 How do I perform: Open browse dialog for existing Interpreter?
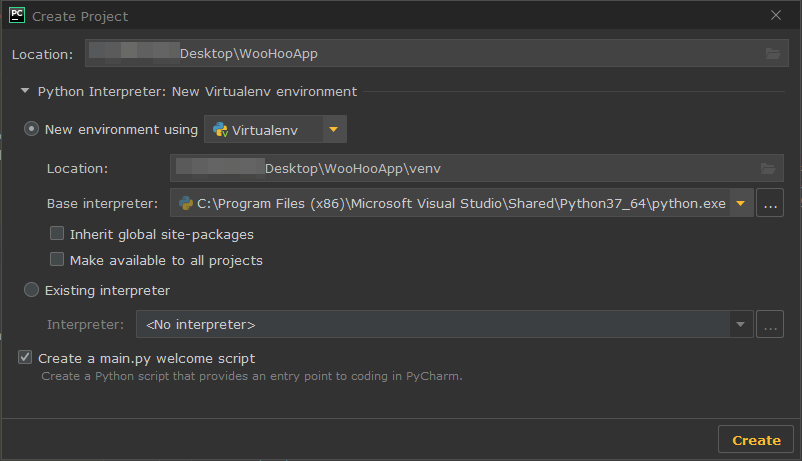point(770,324)
